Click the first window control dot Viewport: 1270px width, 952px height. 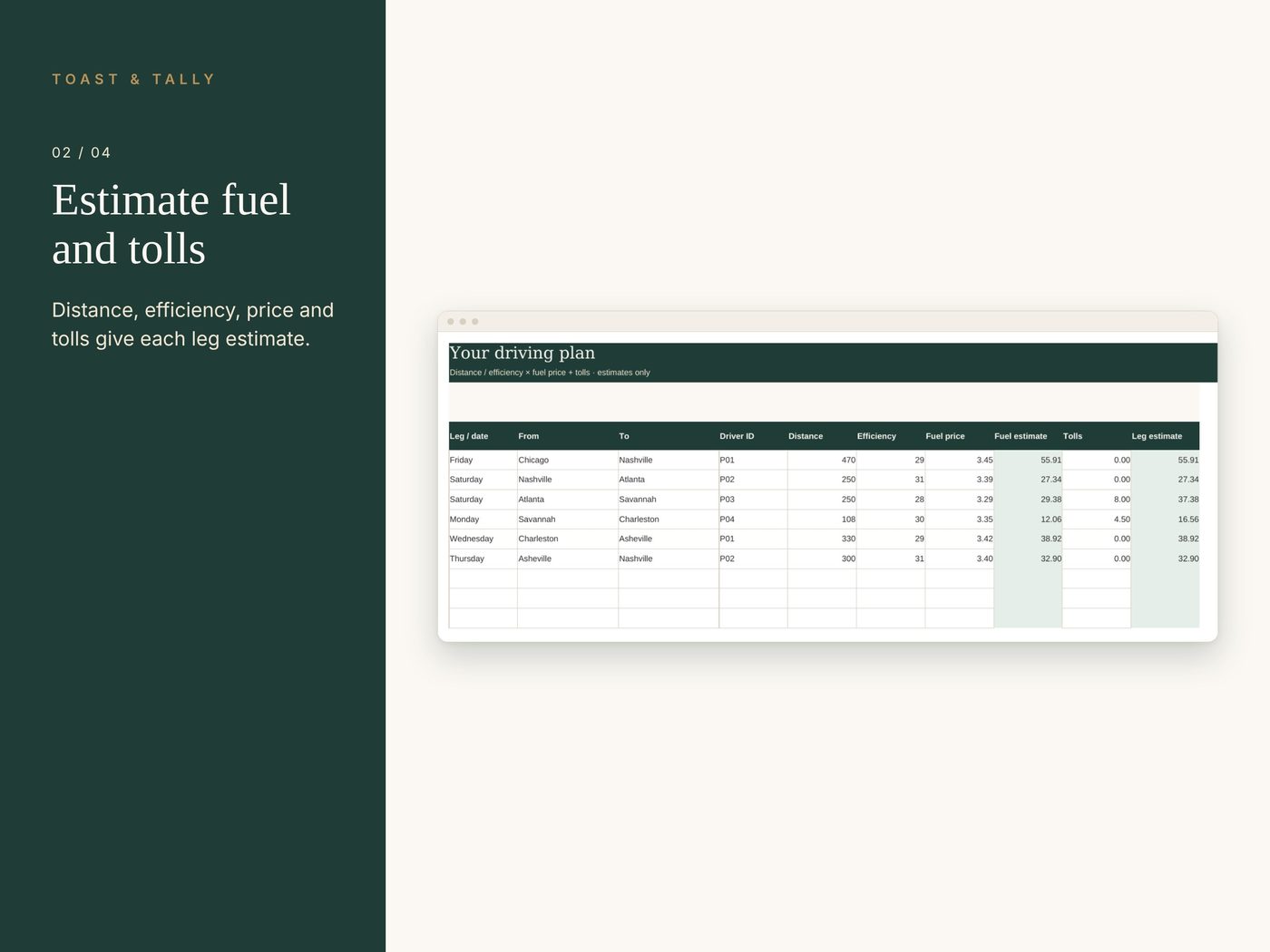coord(451,322)
